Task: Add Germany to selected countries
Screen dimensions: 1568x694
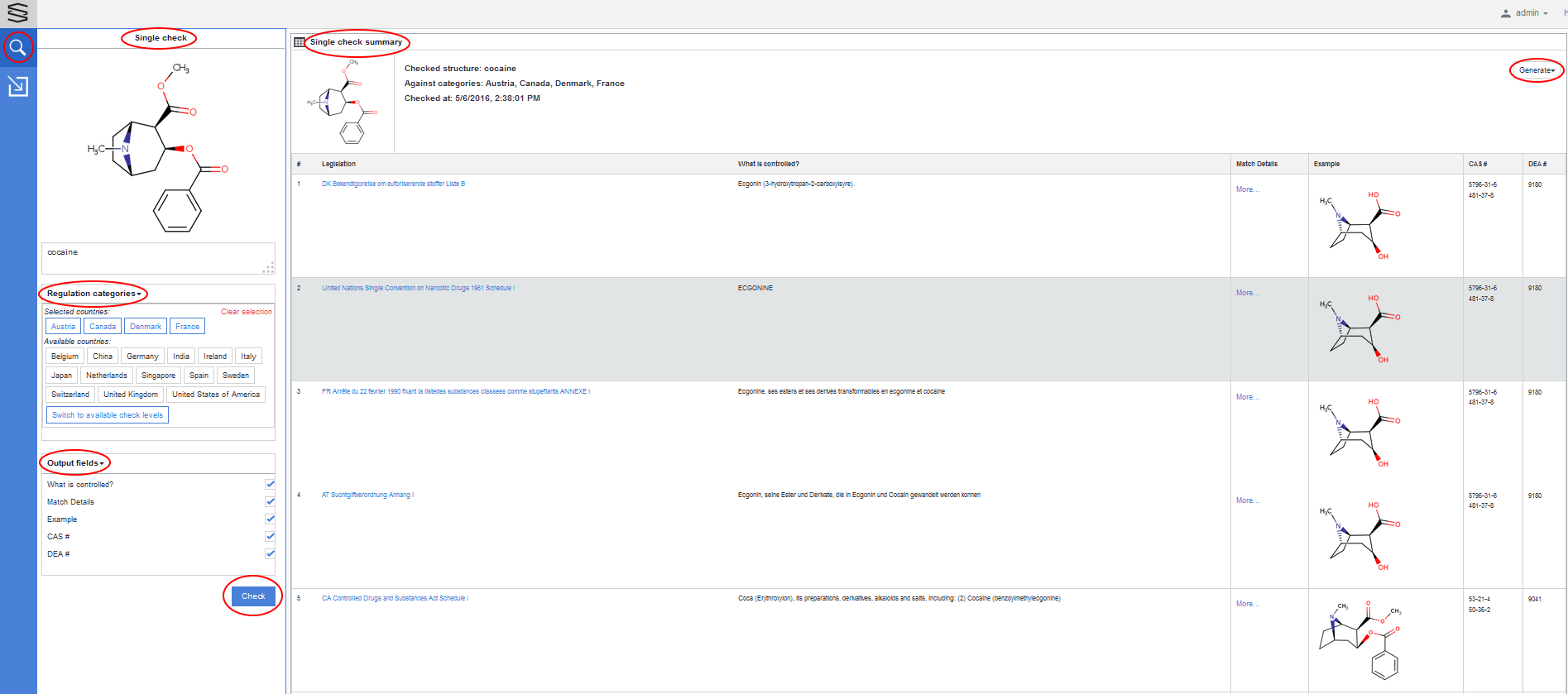Action: click(x=142, y=356)
